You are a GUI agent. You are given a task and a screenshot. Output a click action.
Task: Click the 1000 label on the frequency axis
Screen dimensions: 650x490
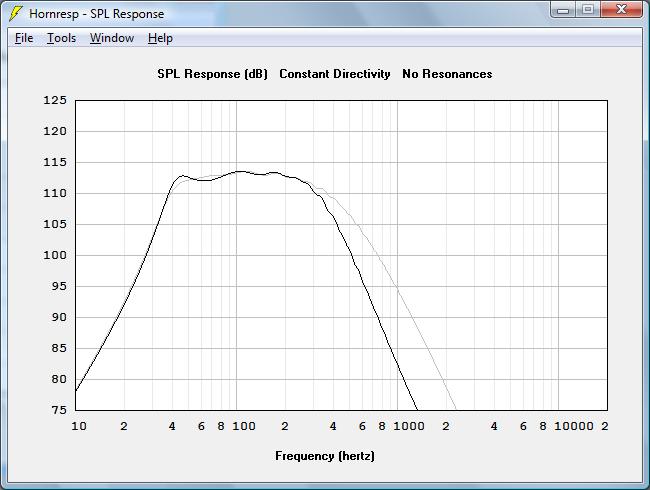coord(409,426)
